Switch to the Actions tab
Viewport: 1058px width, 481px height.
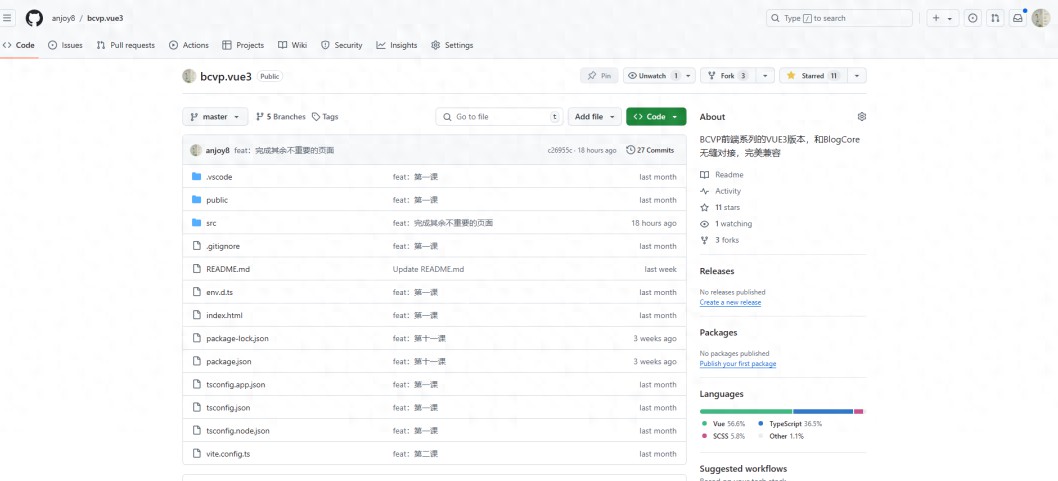click(x=189, y=45)
